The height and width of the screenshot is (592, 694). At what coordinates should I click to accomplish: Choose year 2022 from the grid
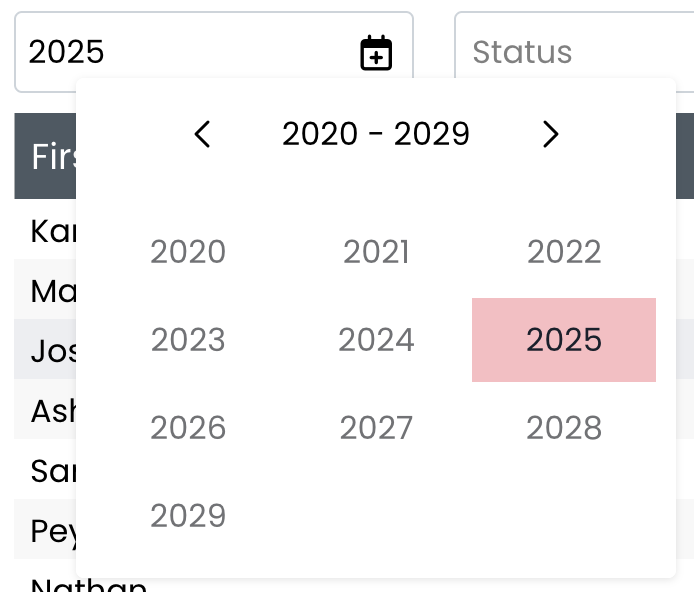coord(564,252)
